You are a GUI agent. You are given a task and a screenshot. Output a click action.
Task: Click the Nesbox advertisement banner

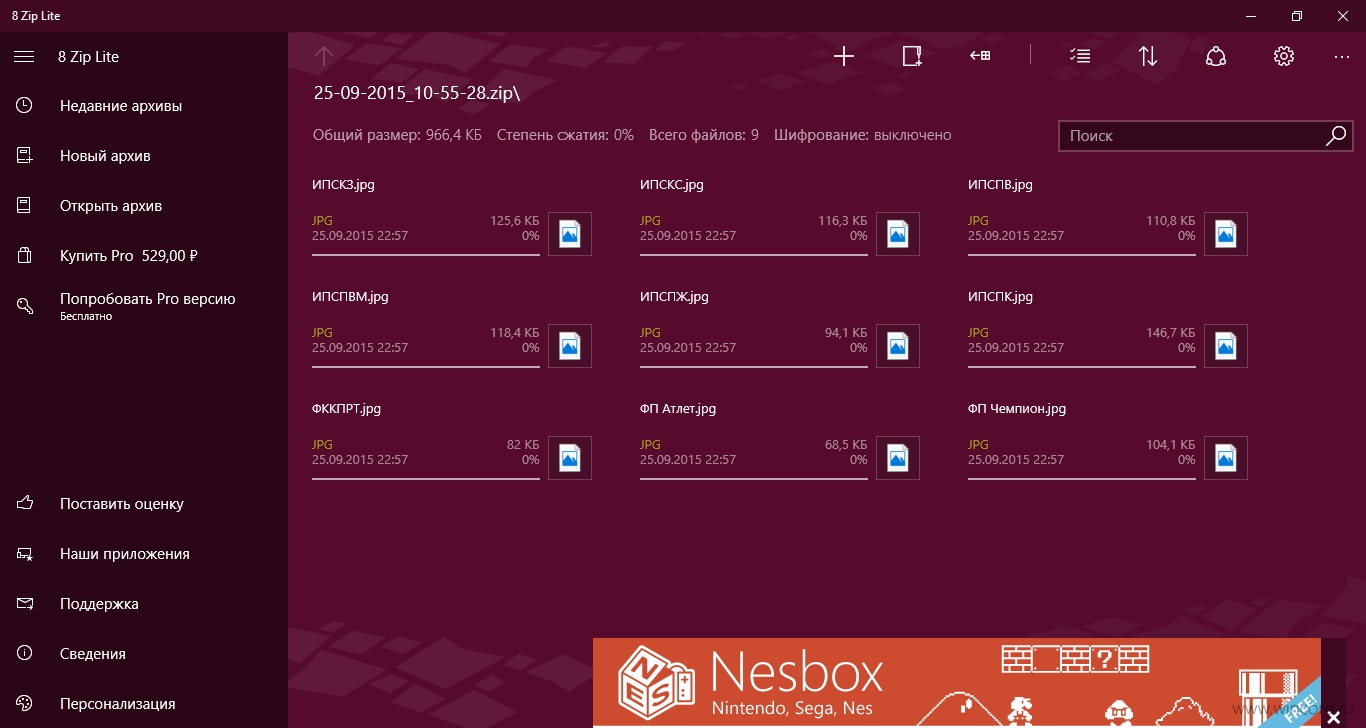[x=956, y=683]
